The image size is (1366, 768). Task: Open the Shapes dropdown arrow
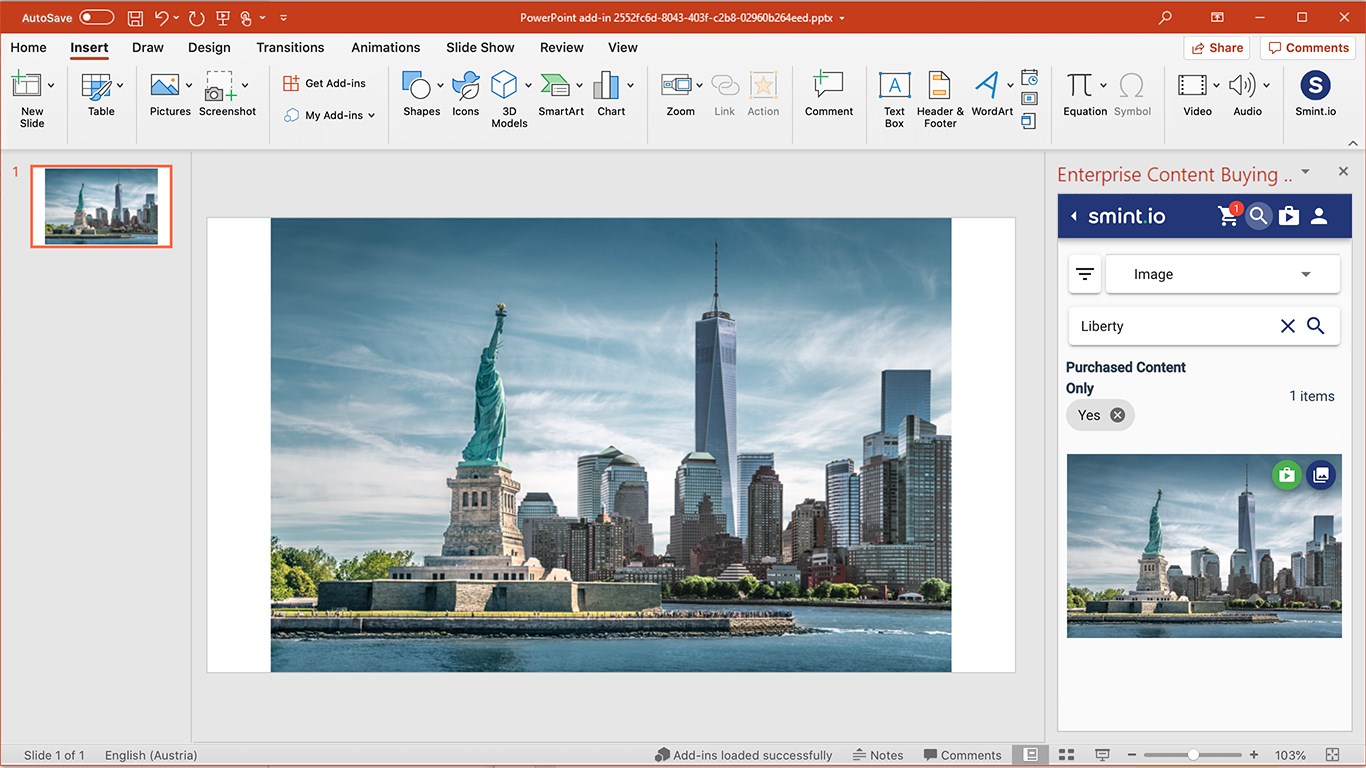(x=440, y=85)
